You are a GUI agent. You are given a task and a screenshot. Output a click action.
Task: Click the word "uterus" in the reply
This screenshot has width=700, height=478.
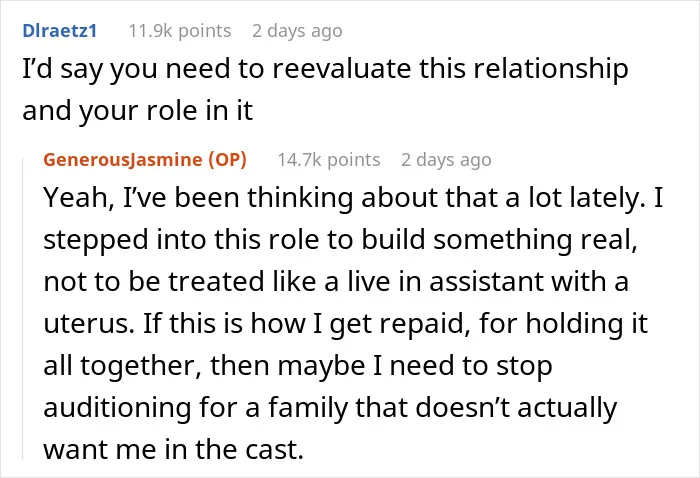coord(88,324)
